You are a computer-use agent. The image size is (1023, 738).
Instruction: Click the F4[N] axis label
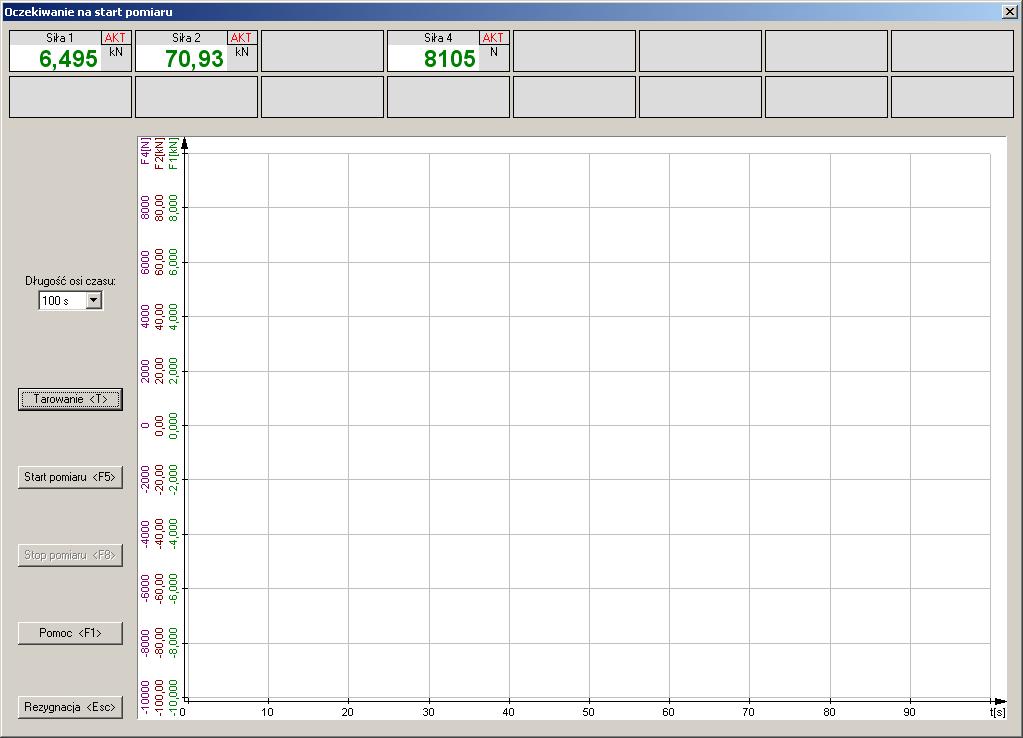[x=145, y=151]
